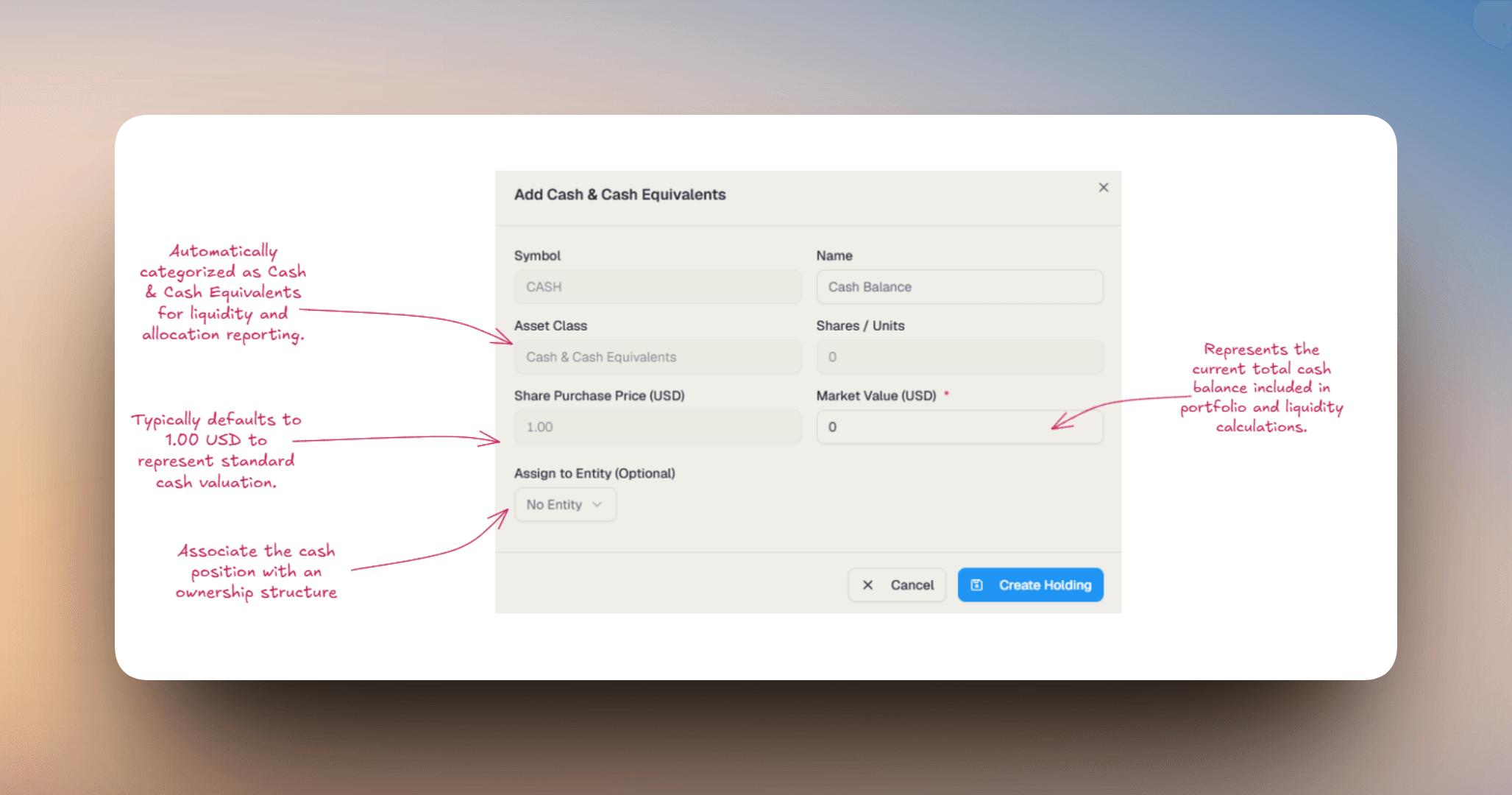
Task: Click the dialog title Add Cash & Cash Equivalents
Action: click(x=620, y=194)
